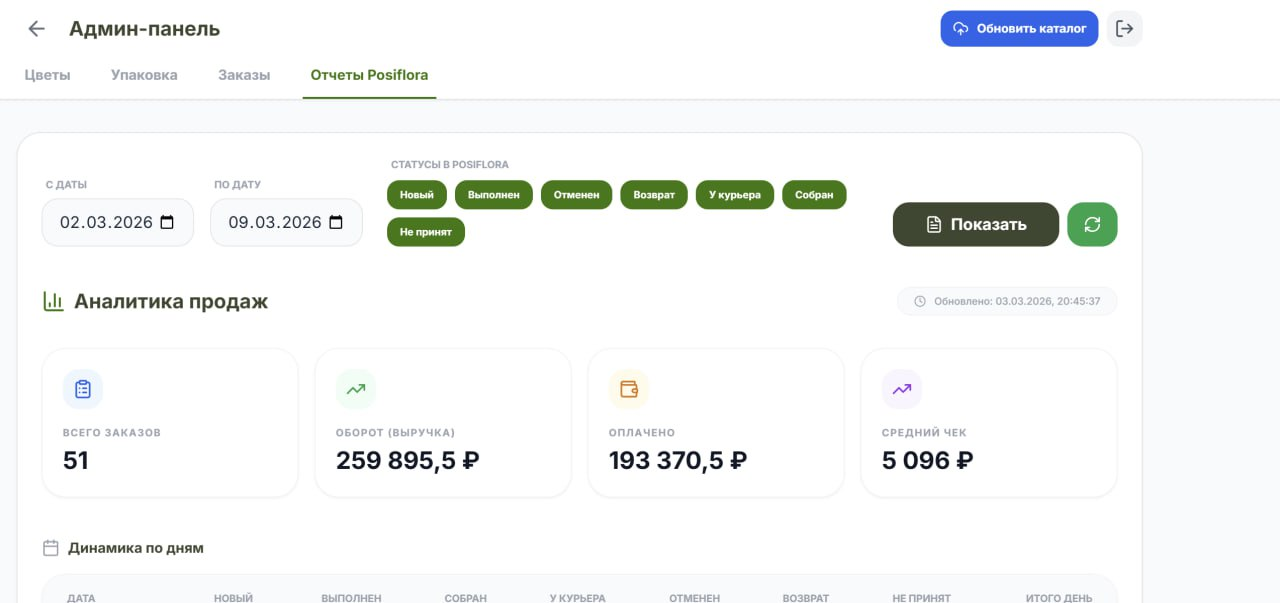
Task: Click the 'Оборот (выручка)' label
Action: [x=395, y=433]
